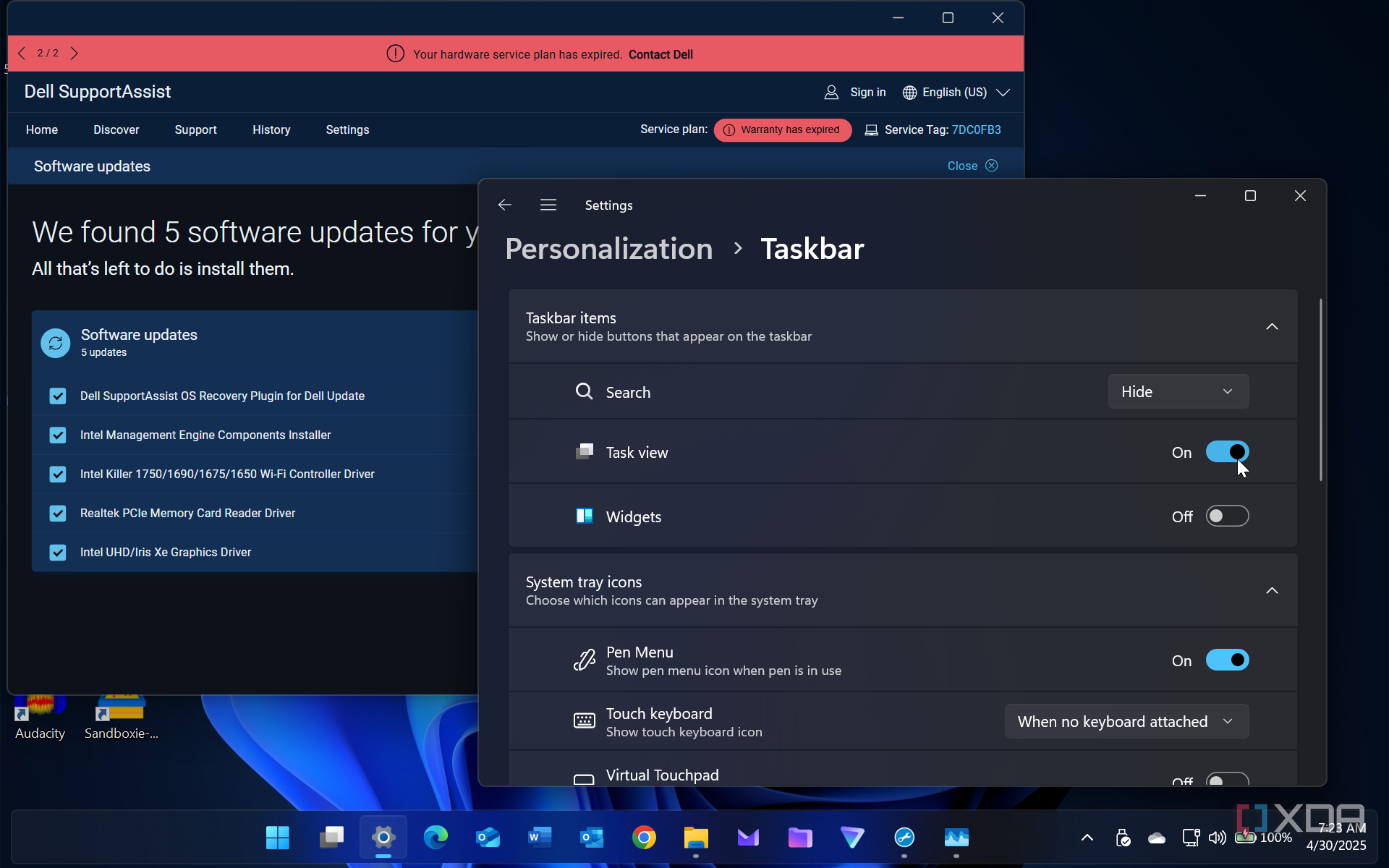Open File Explorer from taskbar
Image resolution: width=1389 pixels, height=868 pixels.
tap(696, 838)
